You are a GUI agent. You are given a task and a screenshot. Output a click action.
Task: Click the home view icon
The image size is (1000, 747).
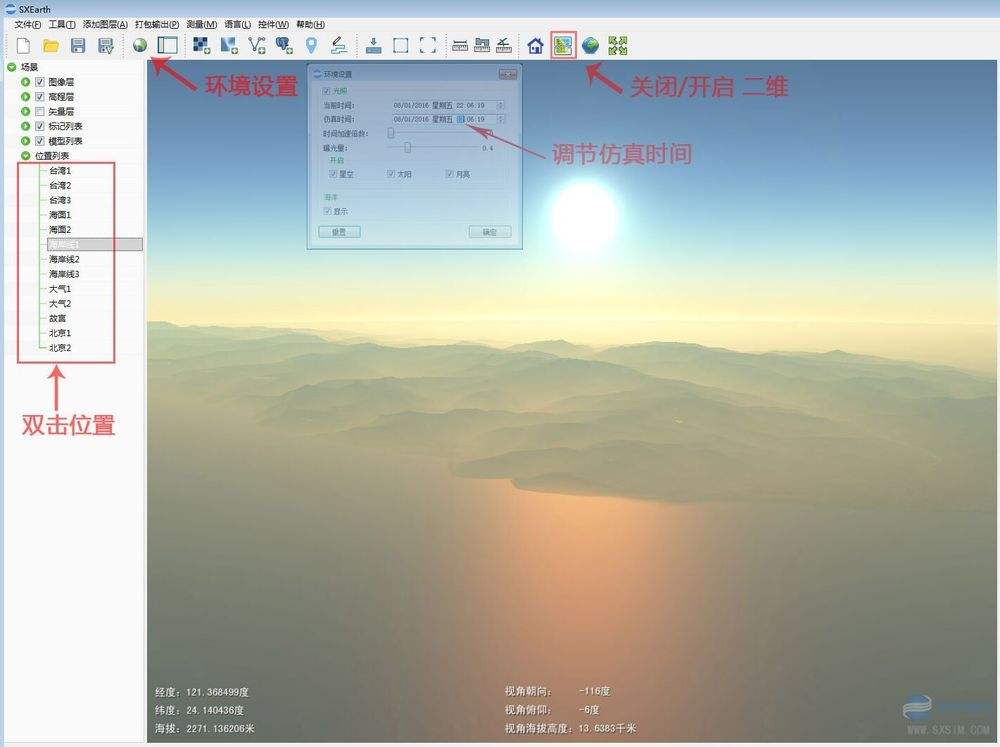pos(535,45)
